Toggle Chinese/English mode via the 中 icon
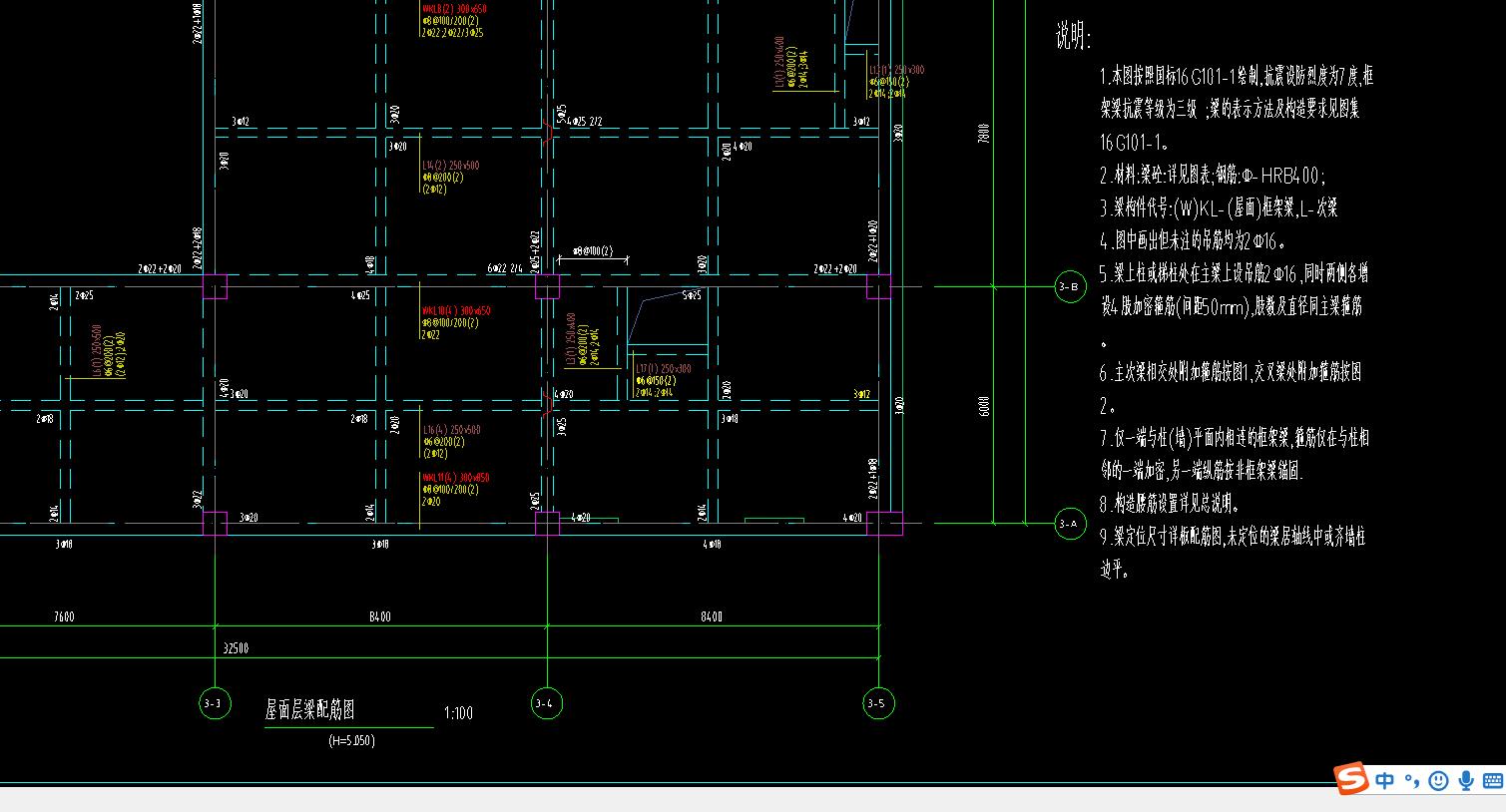Viewport: 1506px width, 812px height. (x=1385, y=781)
